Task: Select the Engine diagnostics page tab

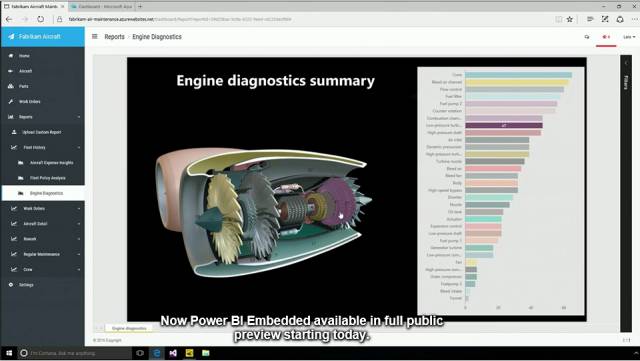Action: tap(129, 328)
